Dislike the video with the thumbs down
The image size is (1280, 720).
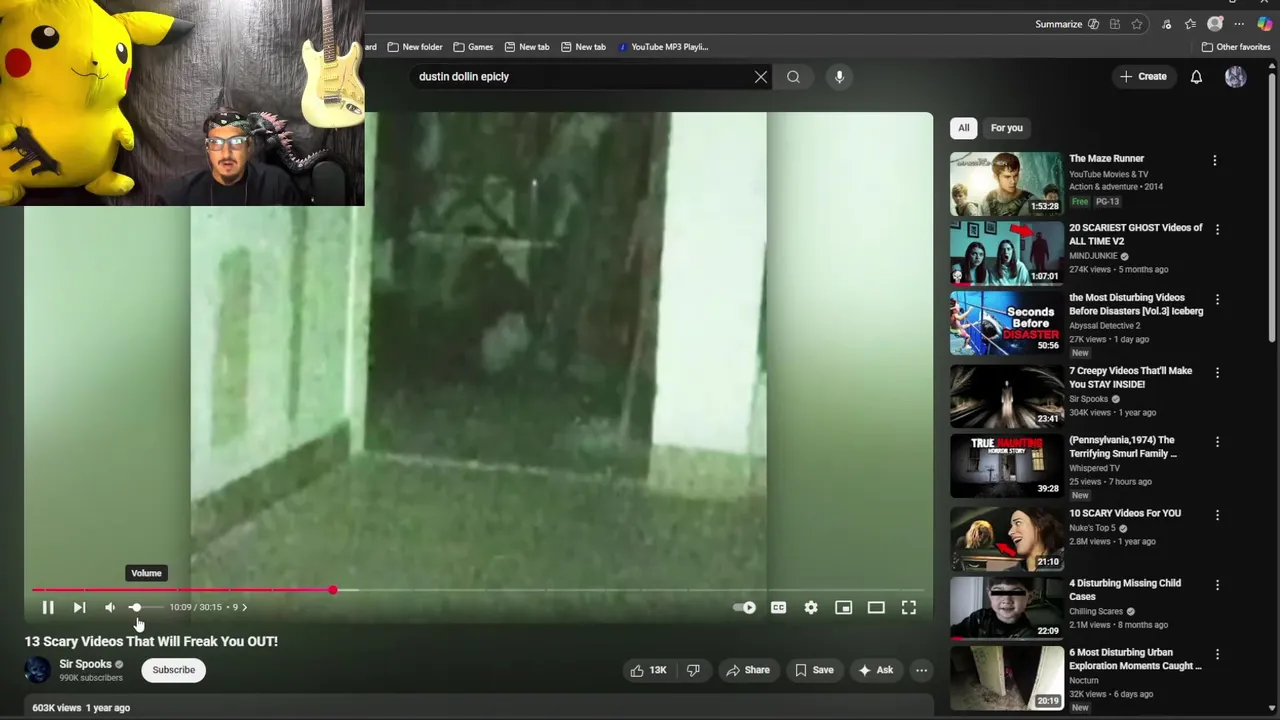tap(693, 670)
